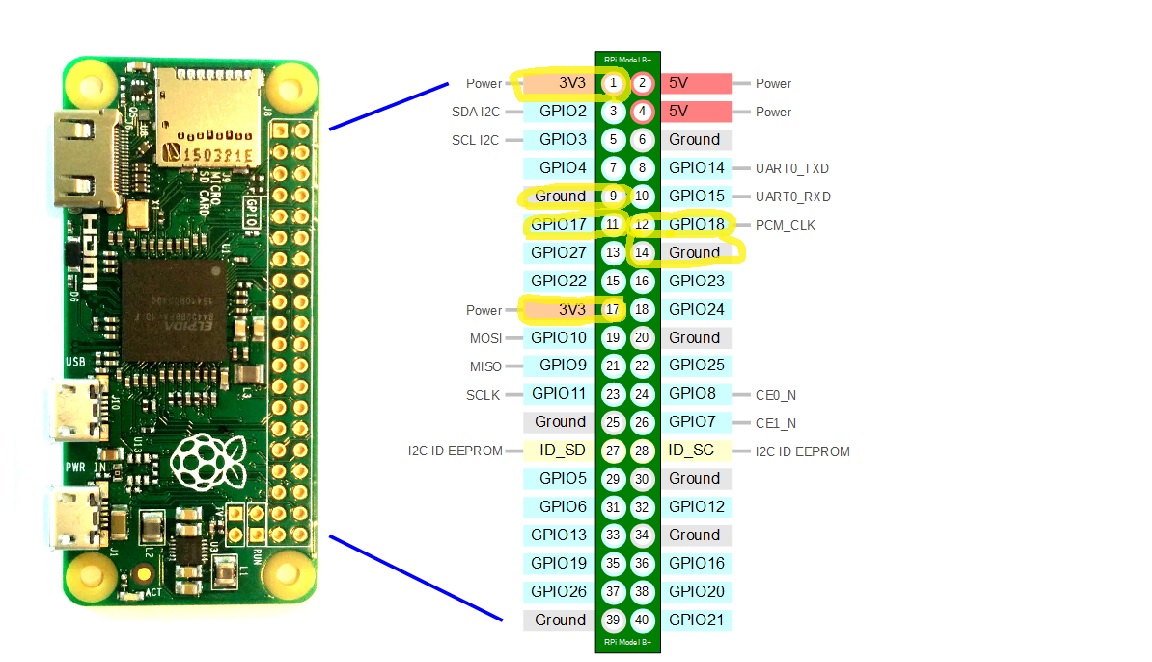Click the GPIO25 label
The height and width of the screenshot is (662, 1152).
[696, 365]
